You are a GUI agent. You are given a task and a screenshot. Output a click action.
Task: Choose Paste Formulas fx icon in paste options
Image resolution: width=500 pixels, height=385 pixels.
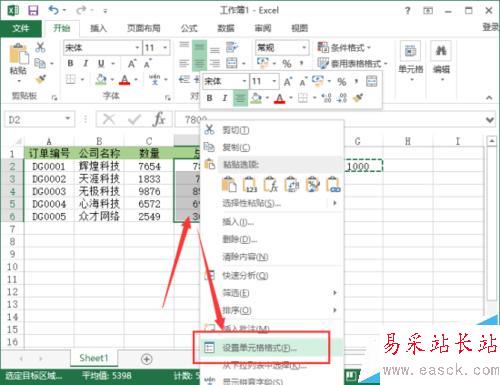click(271, 184)
